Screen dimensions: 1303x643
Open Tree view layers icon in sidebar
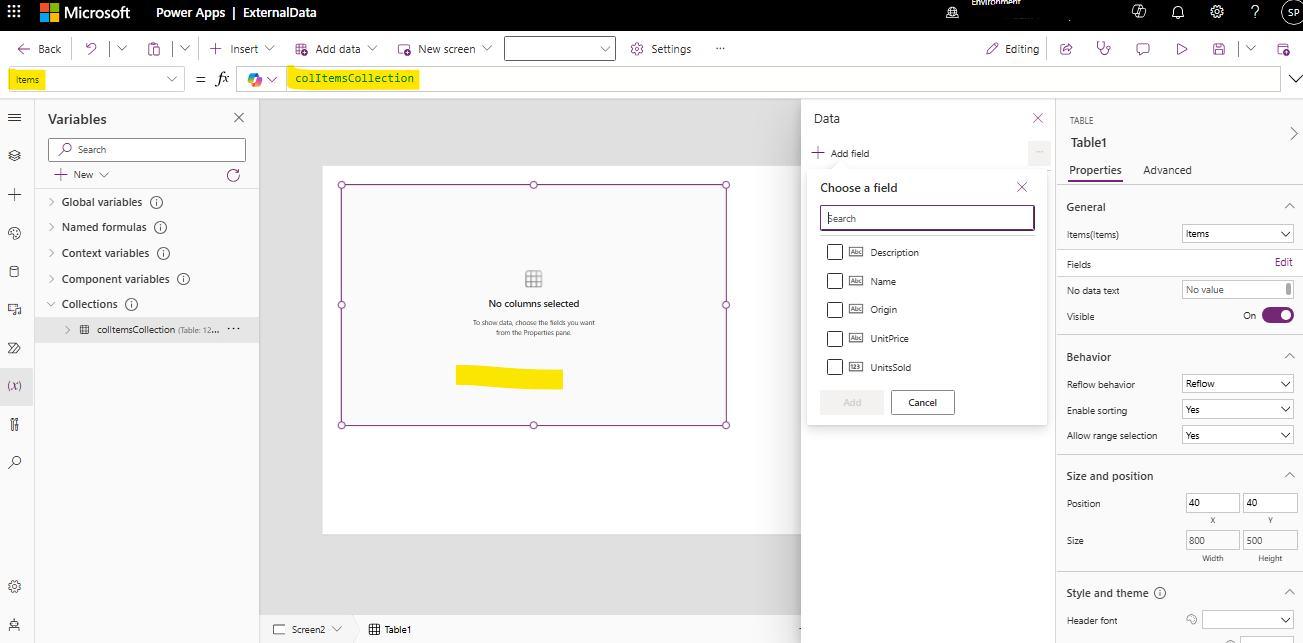click(14, 156)
